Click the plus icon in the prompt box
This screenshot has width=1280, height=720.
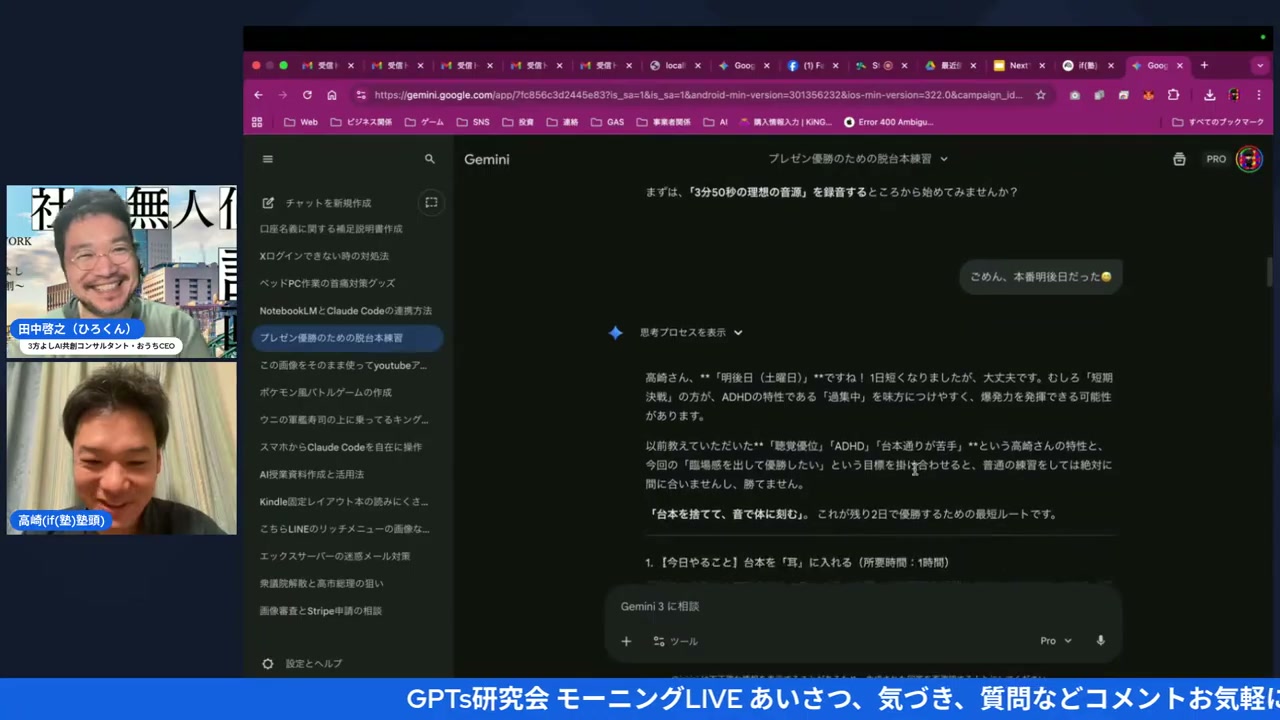coord(626,641)
